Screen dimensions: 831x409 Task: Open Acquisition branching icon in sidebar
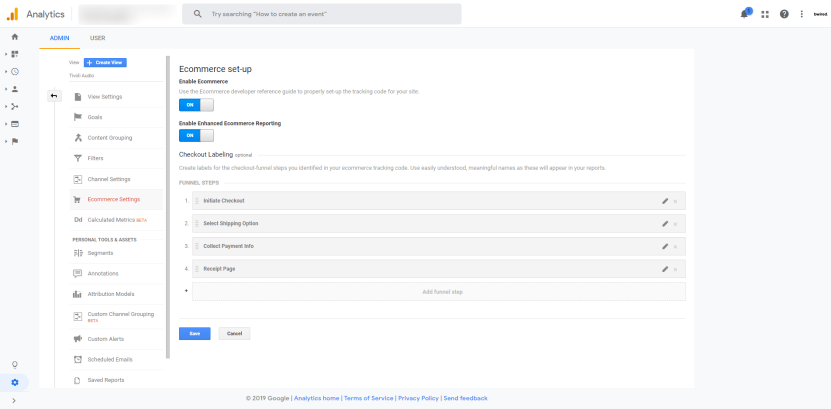15,106
